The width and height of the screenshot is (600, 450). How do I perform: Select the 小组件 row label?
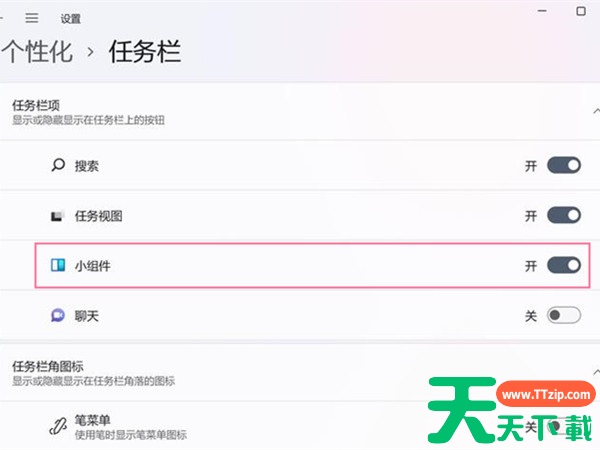click(93, 266)
